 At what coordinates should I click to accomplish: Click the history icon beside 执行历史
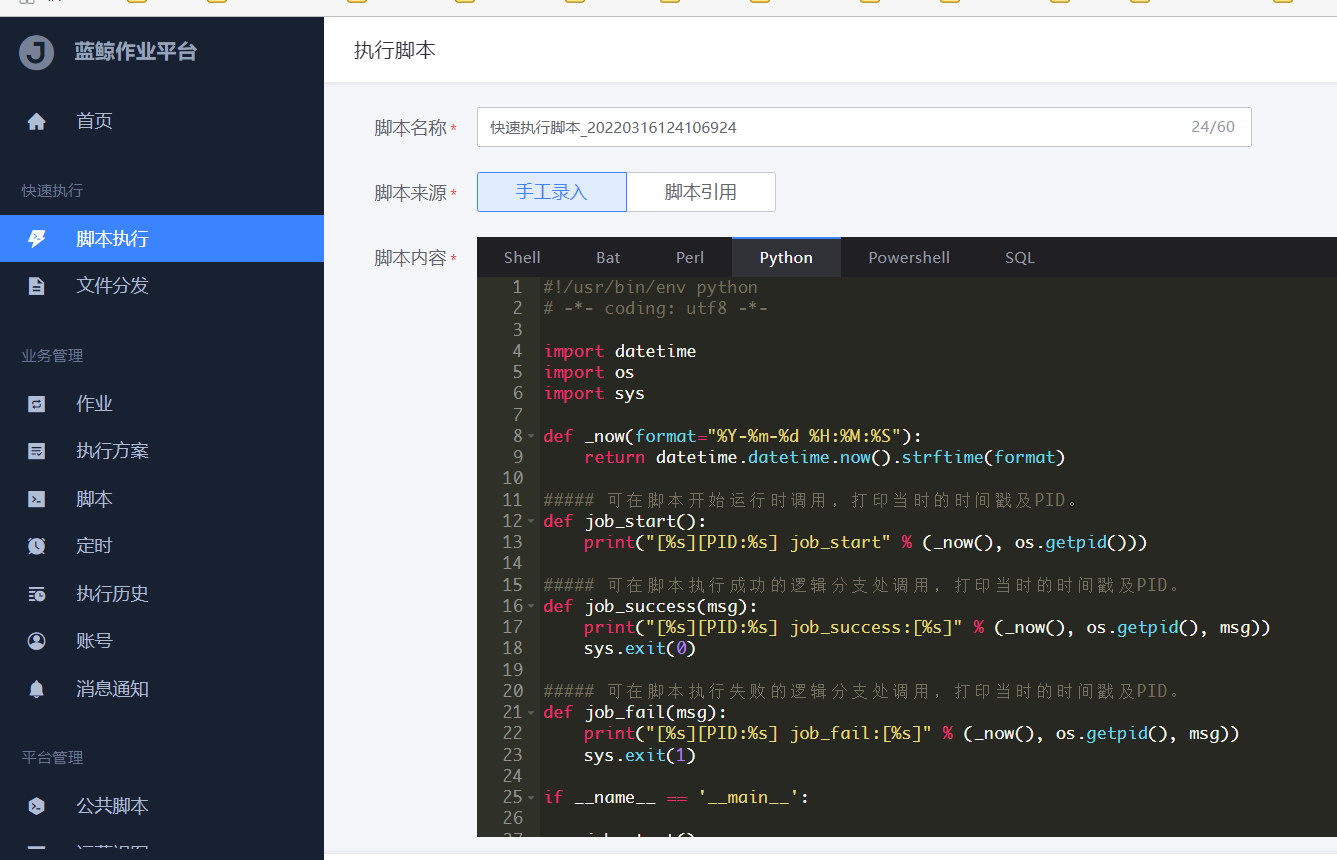[37, 594]
